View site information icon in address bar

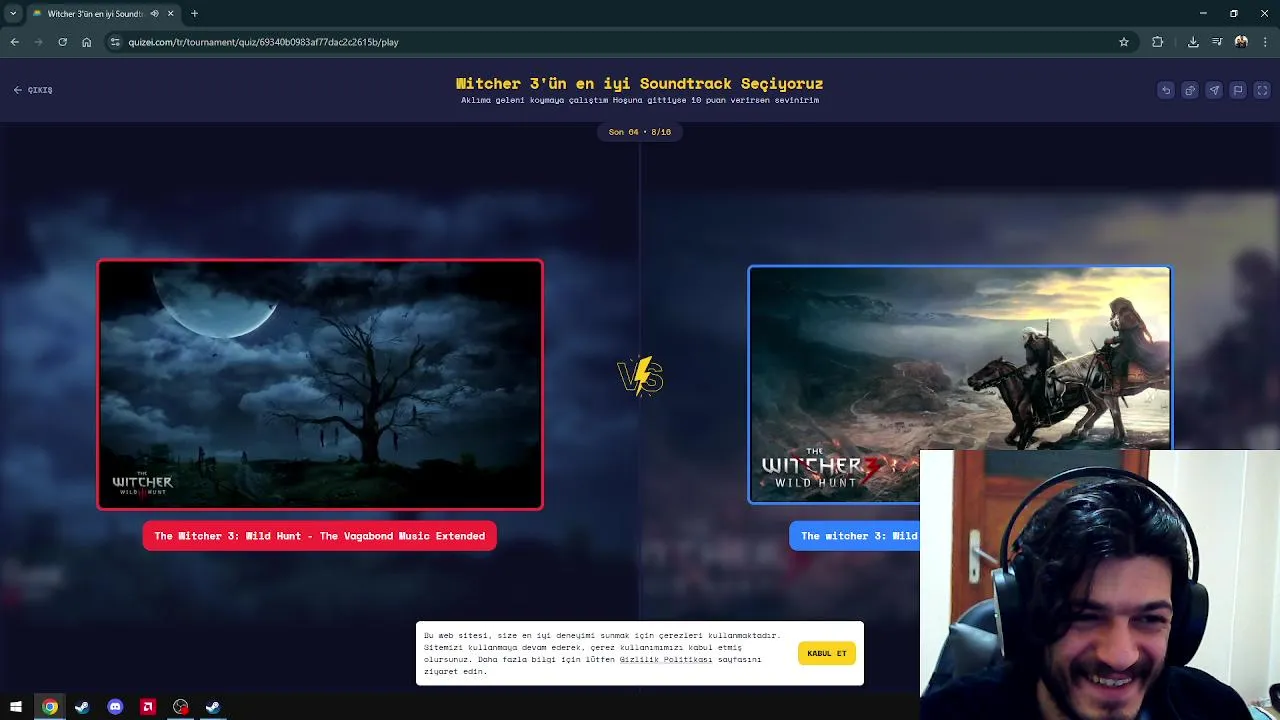(115, 42)
